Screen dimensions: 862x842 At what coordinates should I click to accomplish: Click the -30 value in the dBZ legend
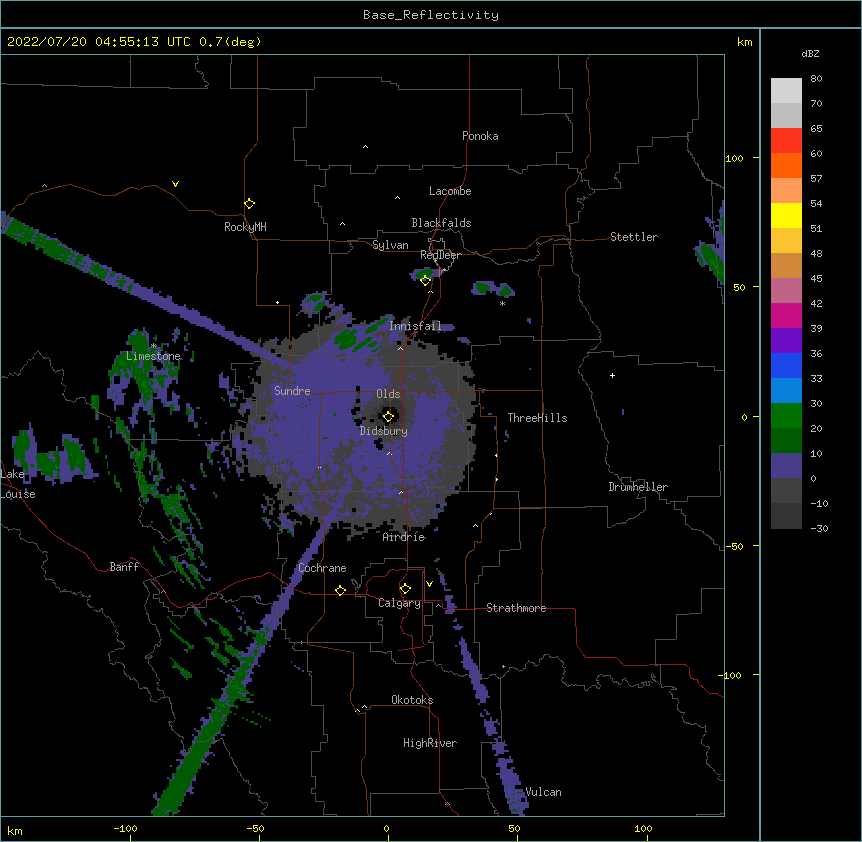click(819, 528)
